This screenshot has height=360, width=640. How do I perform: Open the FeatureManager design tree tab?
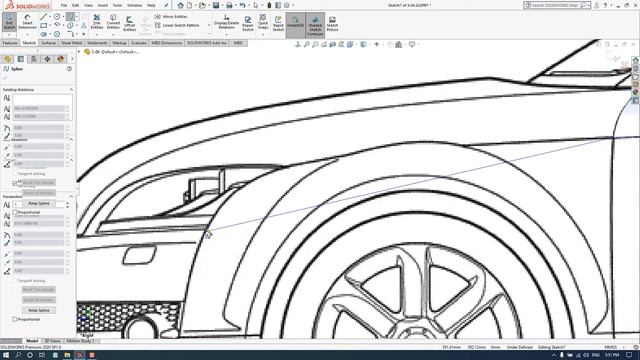point(7,59)
